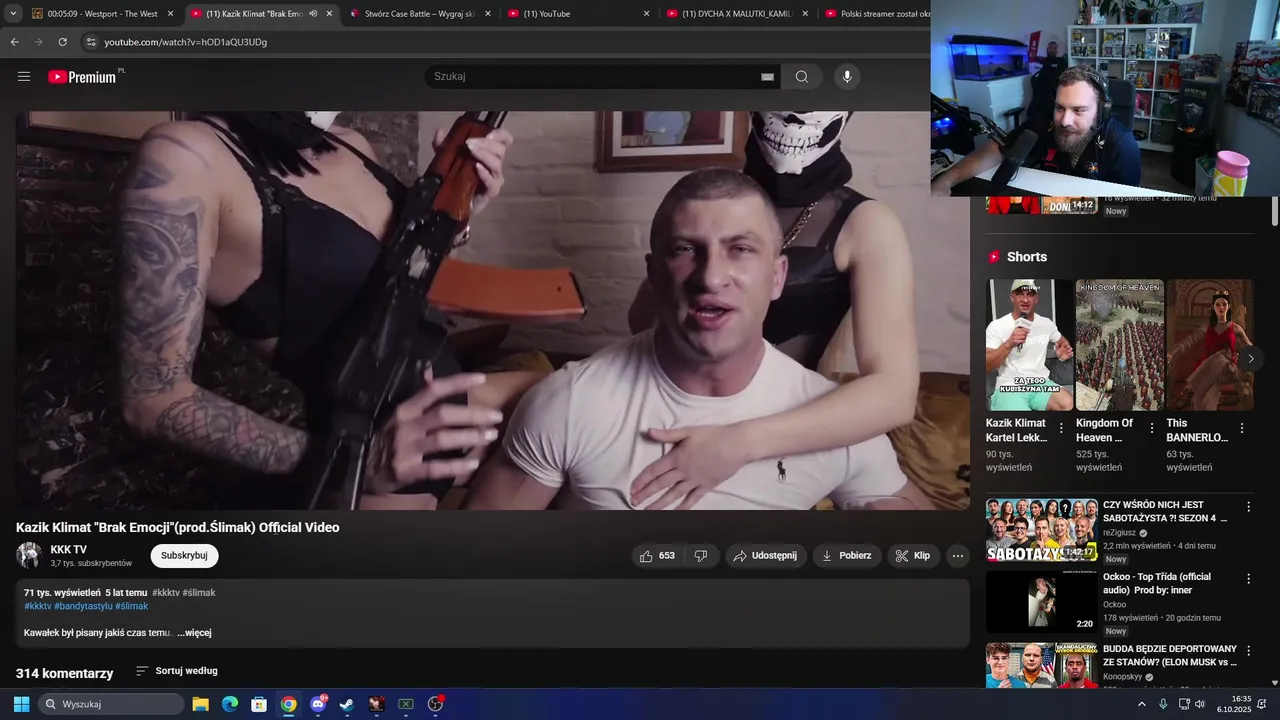Open options for BUDDA BĘDZIE DEPORTOWANY video
Viewport: 1280px width, 720px height.
(x=1248, y=650)
